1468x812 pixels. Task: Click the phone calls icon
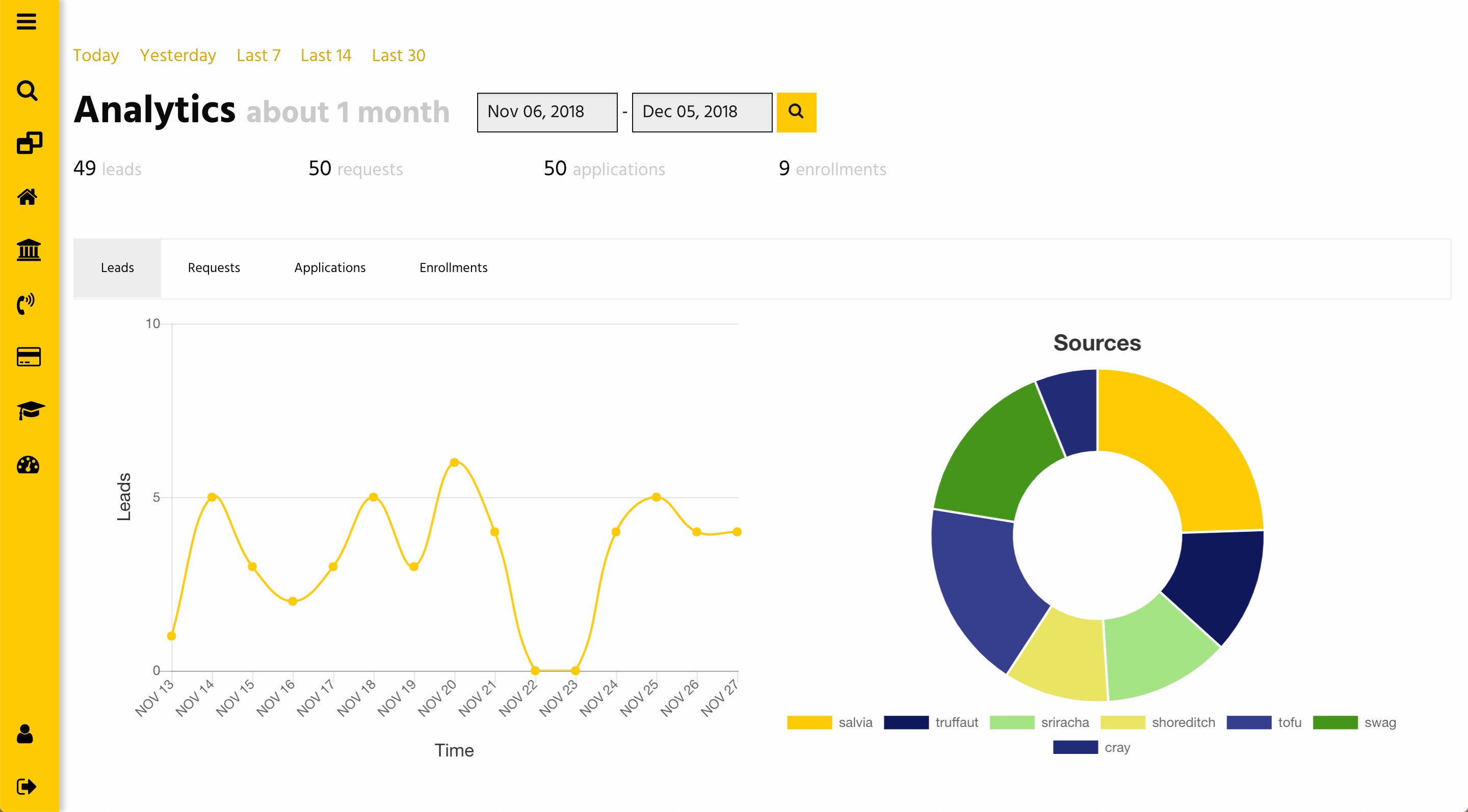pyautogui.click(x=25, y=304)
